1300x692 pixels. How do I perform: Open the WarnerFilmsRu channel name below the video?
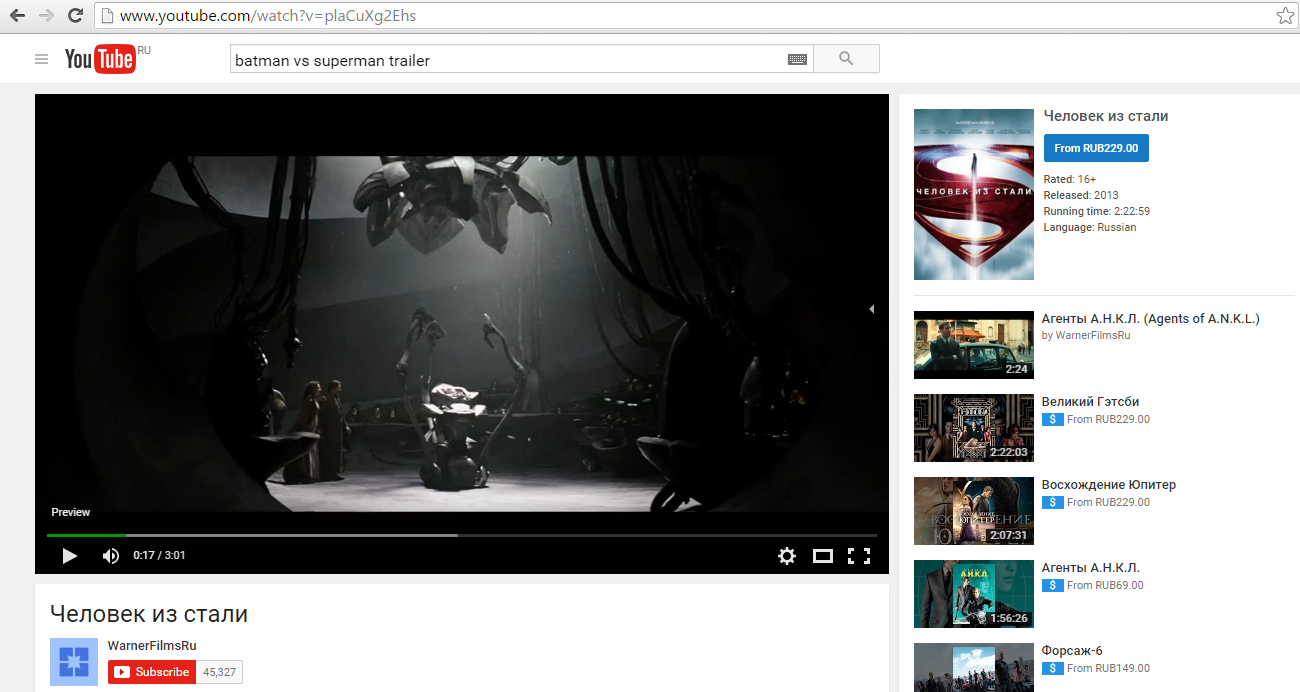[x=152, y=646]
